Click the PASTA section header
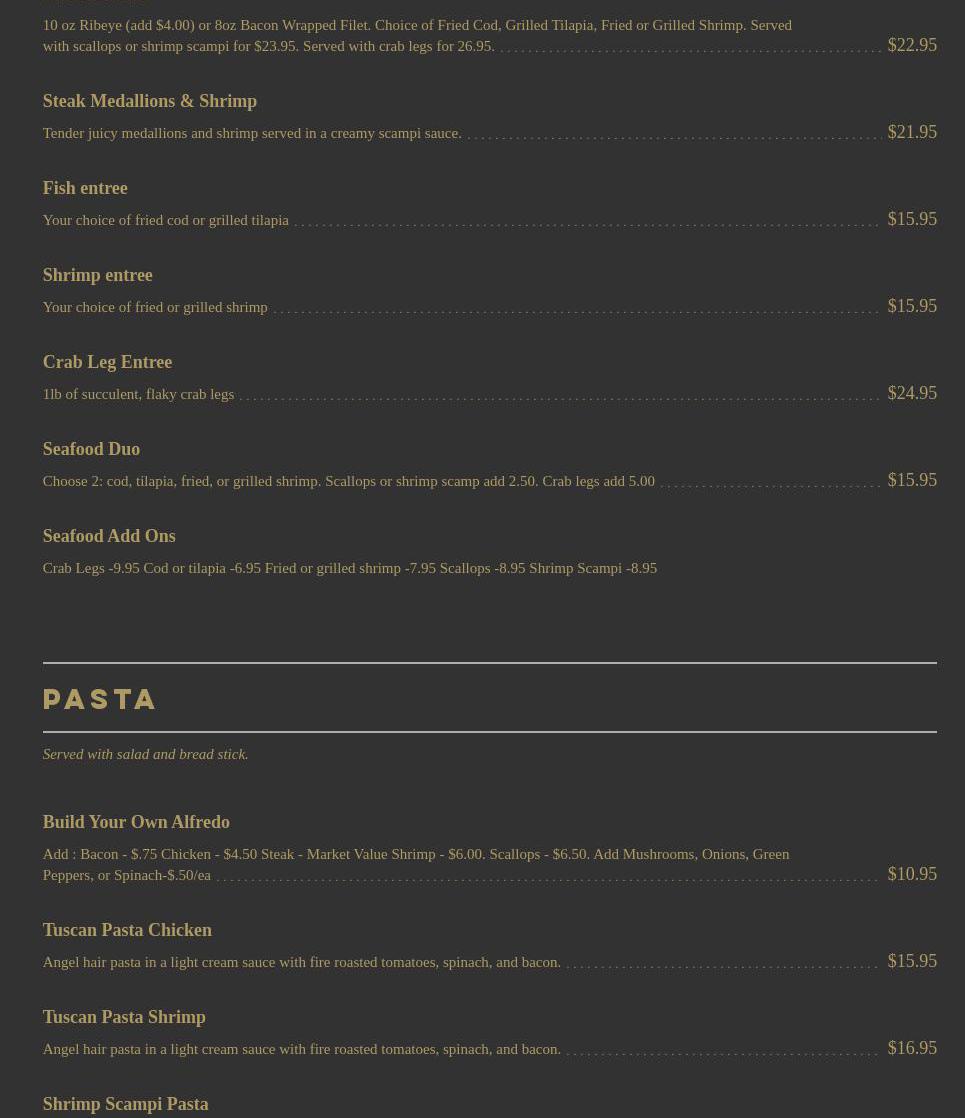 [99, 698]
